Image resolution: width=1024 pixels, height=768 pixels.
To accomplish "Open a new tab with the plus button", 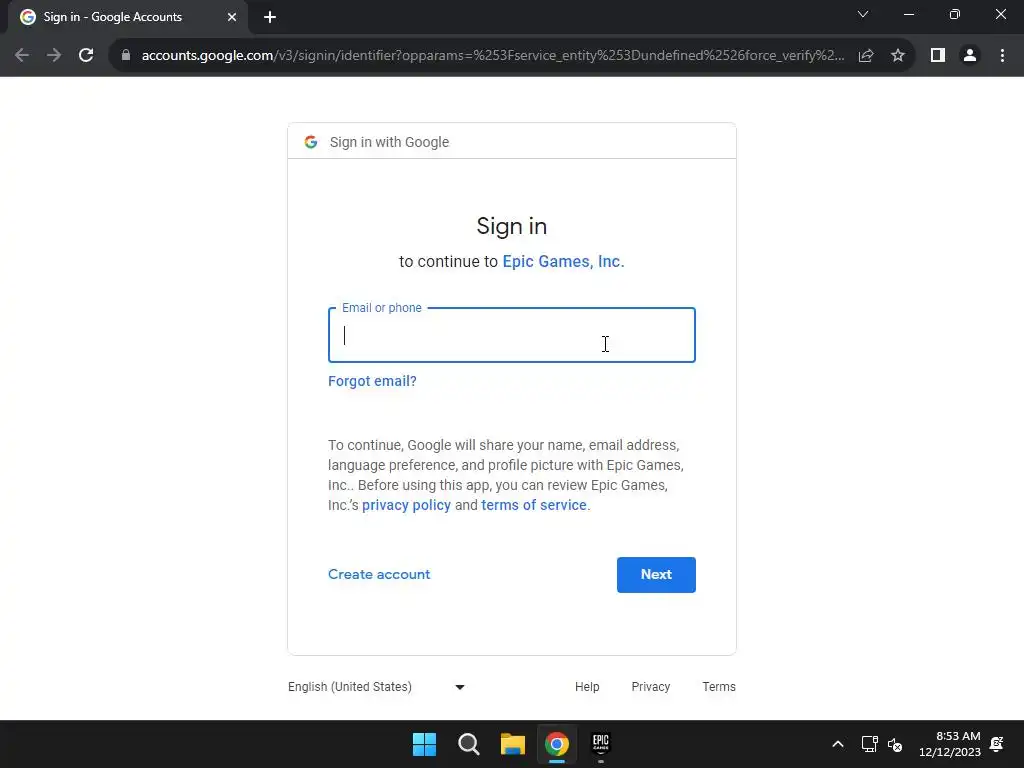I will [270, 17].
